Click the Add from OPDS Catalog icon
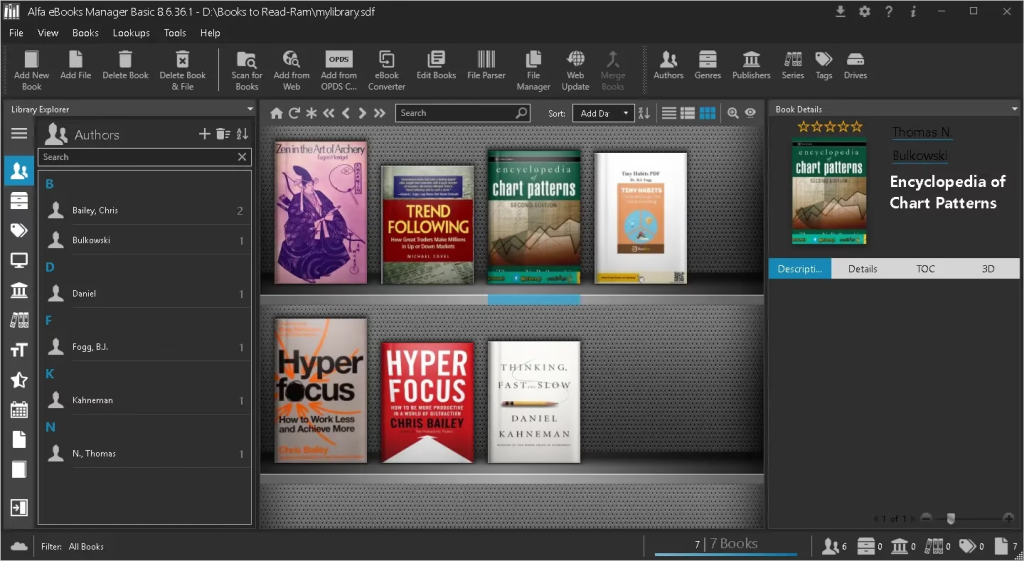Screen dimensions: 1024x561 [339, 60]
